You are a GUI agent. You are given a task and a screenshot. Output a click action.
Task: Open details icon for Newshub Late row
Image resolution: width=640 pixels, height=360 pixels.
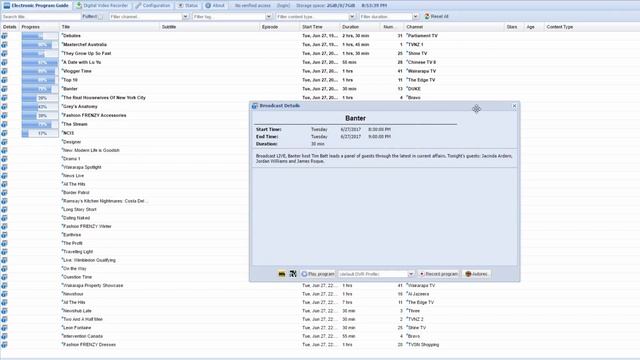[4, 311]
